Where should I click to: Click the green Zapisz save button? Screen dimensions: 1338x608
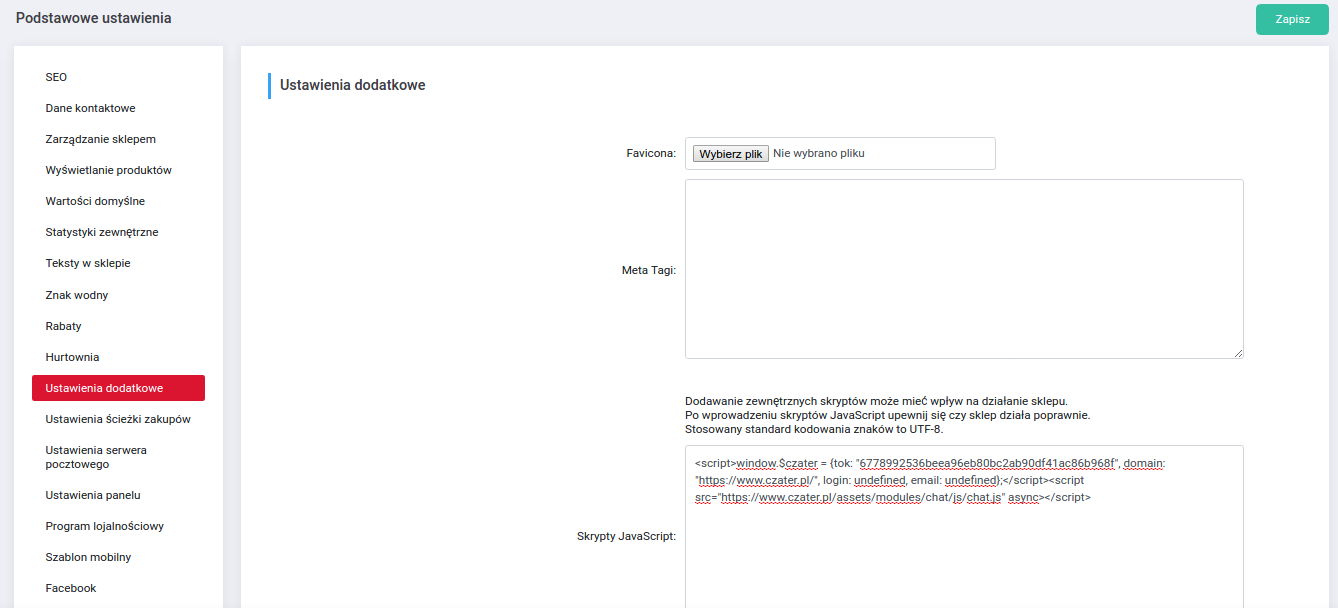(x=1292, y=19)
